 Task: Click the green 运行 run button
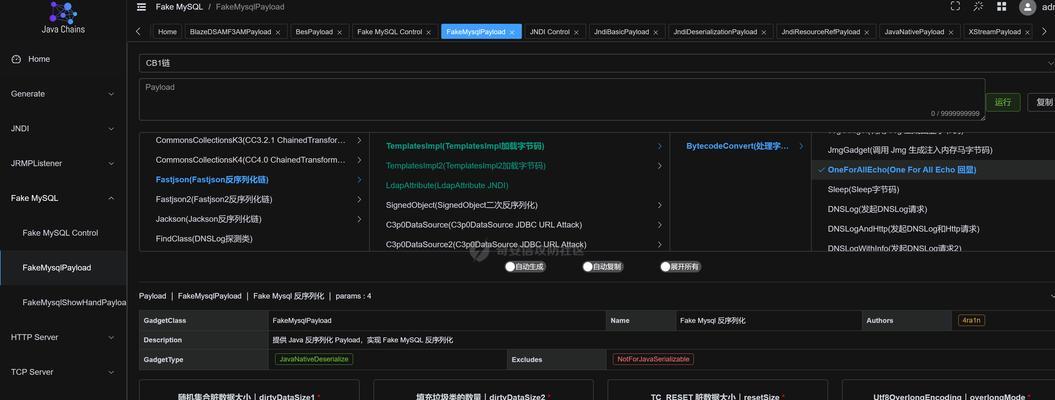coord(1003,102)
